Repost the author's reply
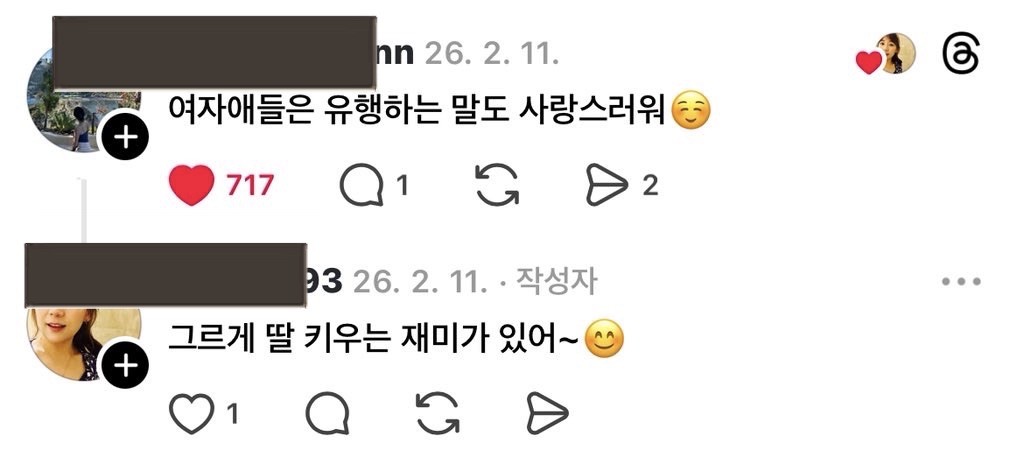 point(438,413)
